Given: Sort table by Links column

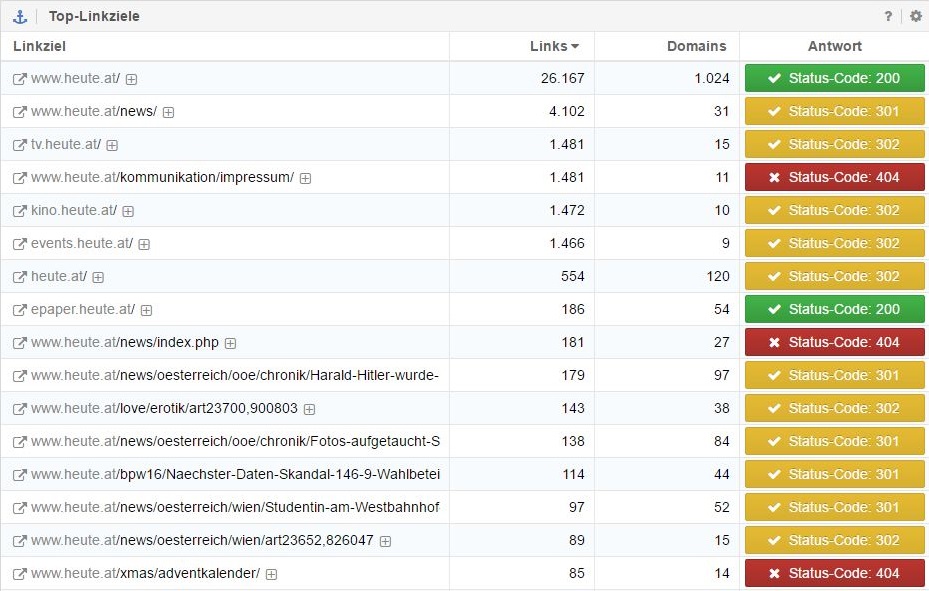Looking at the screenshot, I should click(554, 46).
